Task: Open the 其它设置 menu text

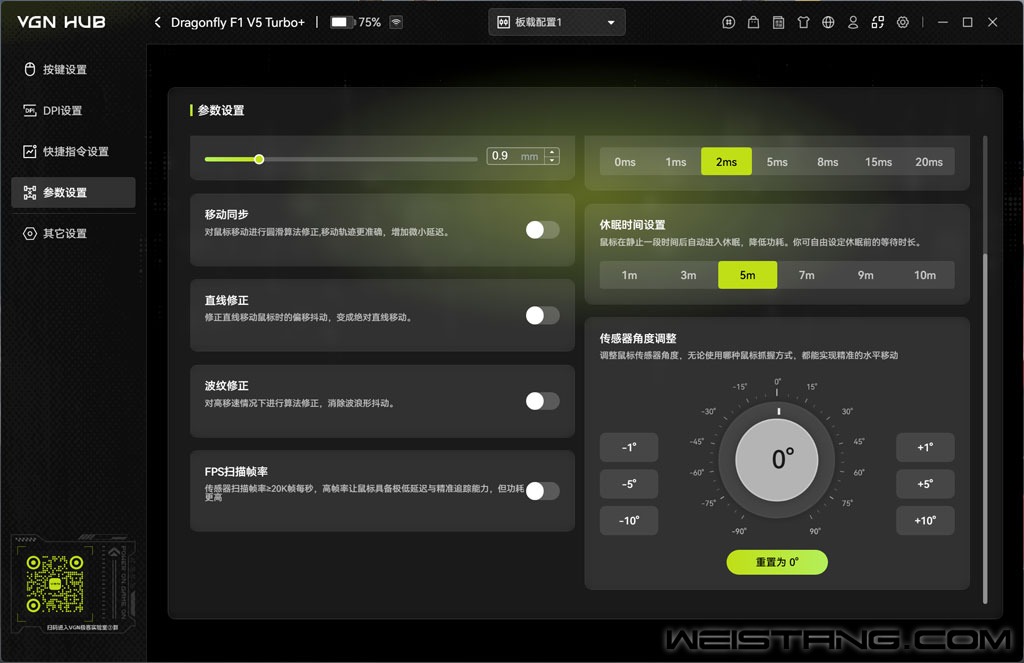Action: (x=65, y=233)
